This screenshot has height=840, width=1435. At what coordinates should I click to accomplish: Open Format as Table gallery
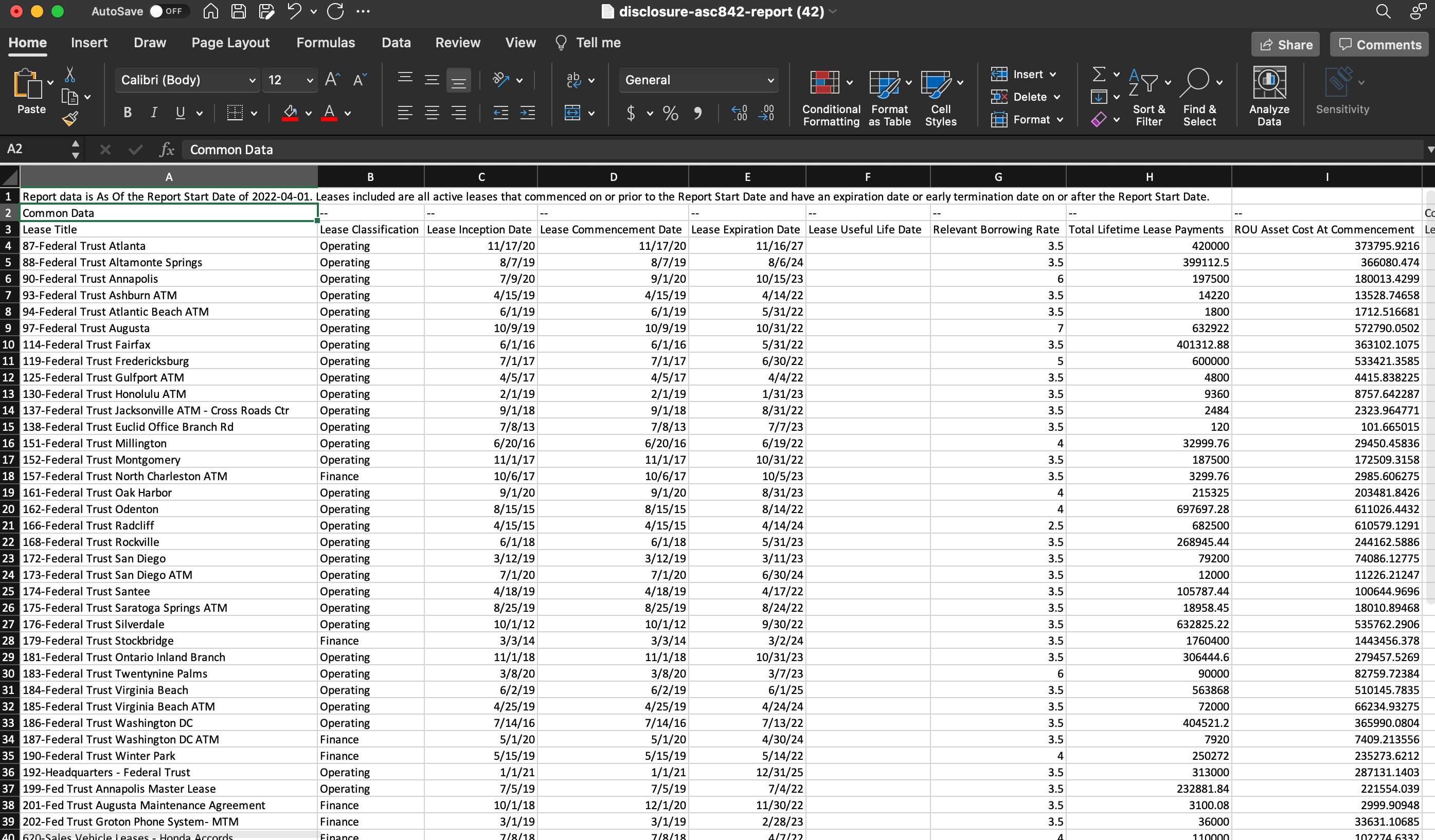[x=890, y=97]
